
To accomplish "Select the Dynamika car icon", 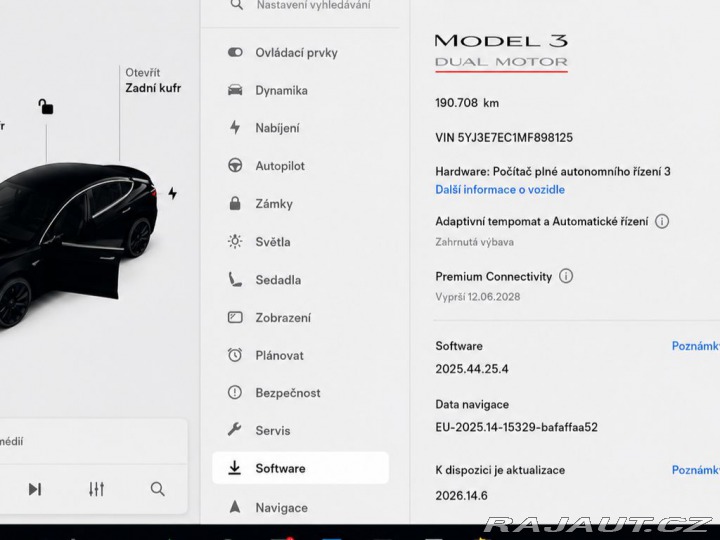I will 235,90.
